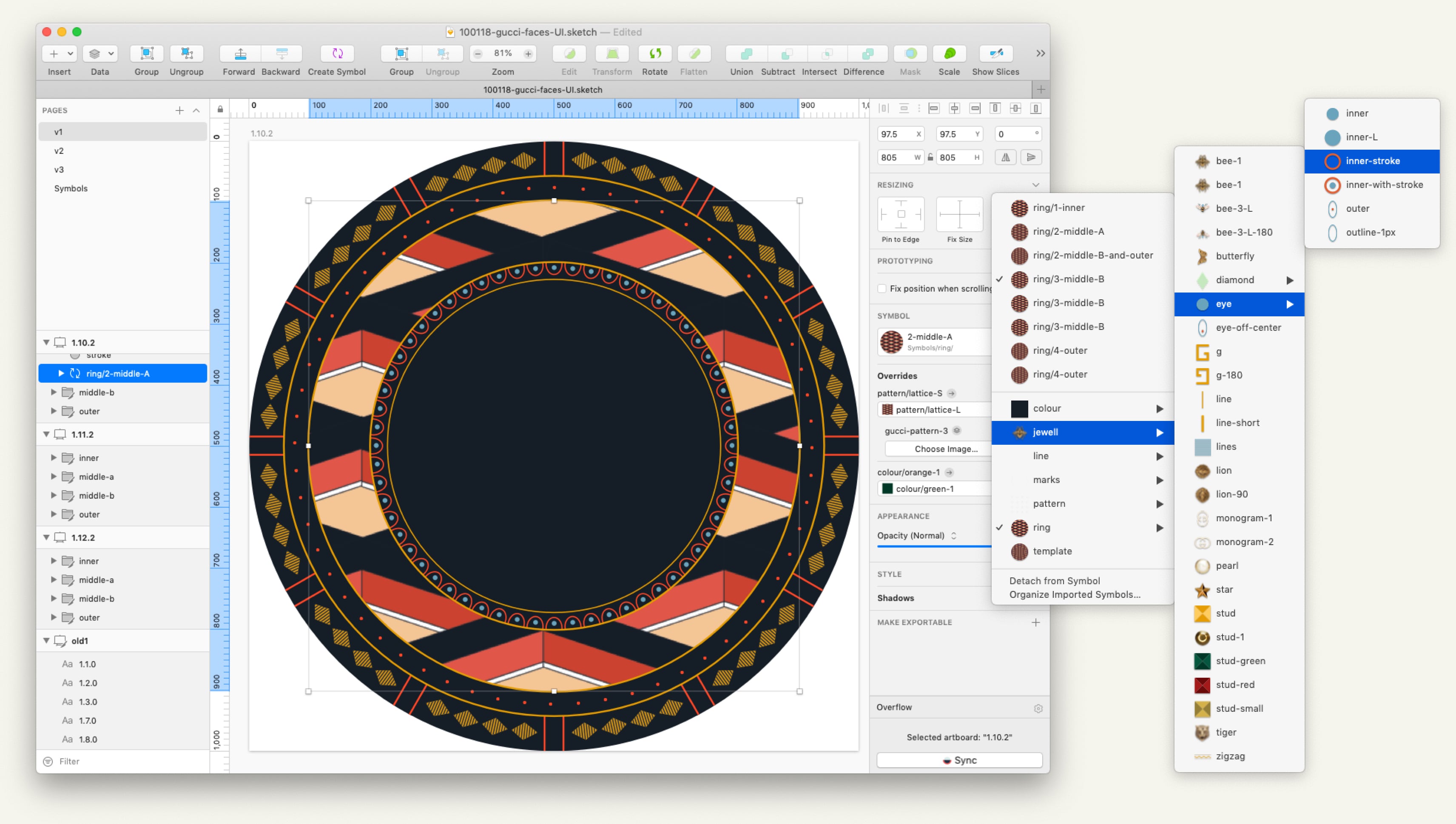This screenshot has width=1456, height=824.
Task: Flip the layer horizontally
Action: [x=1005, y=157]
